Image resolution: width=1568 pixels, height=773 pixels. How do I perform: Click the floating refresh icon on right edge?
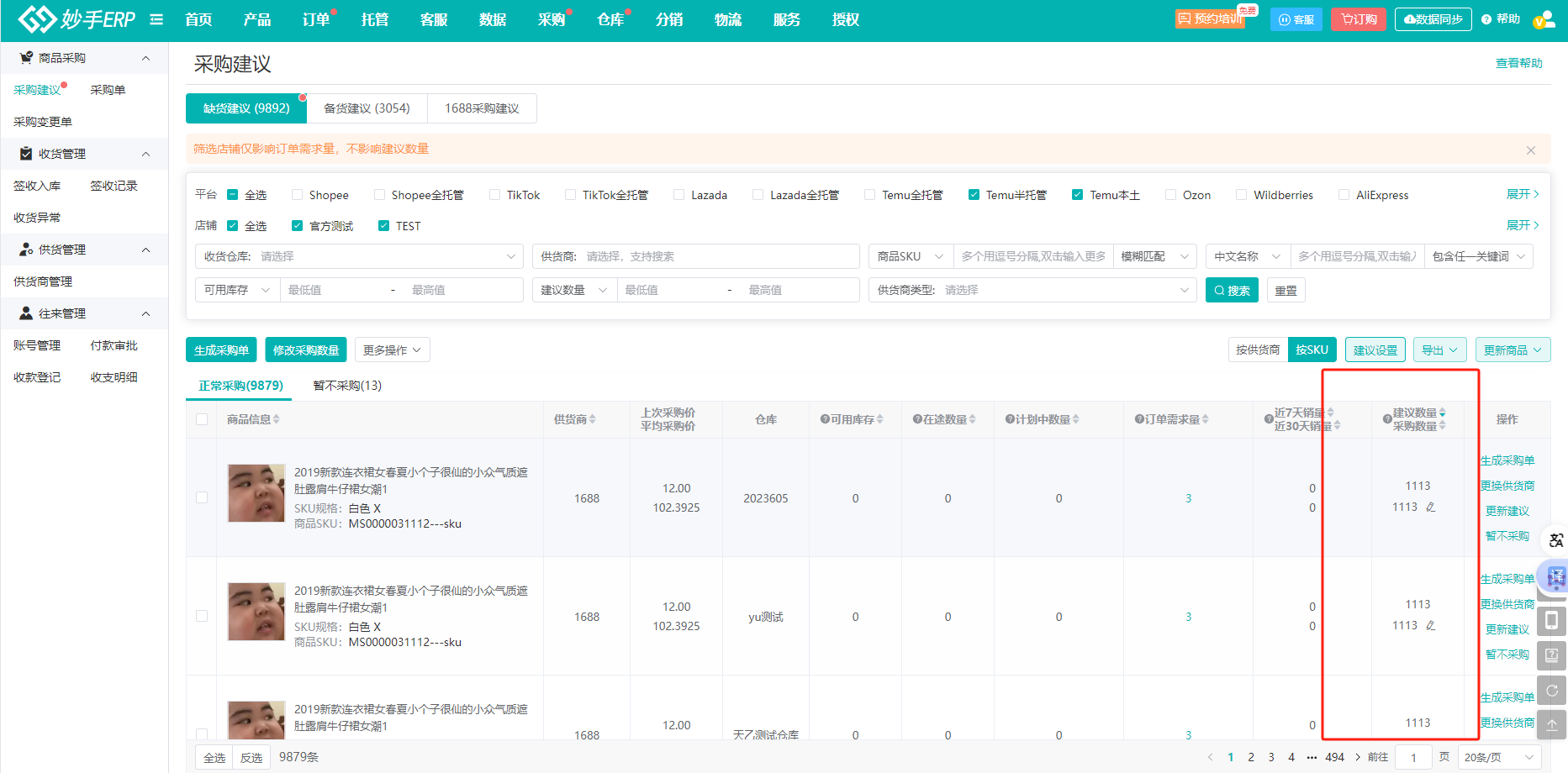1551,690
